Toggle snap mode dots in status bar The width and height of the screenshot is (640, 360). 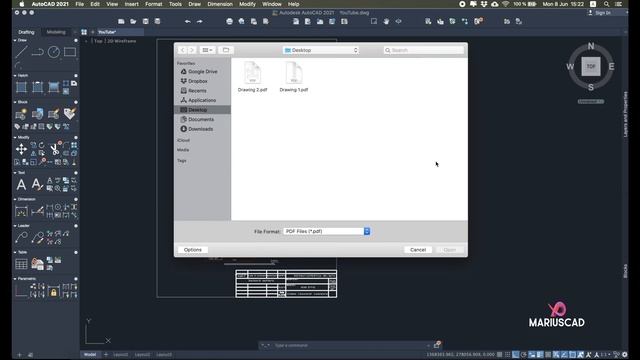[x=508, y=355]
